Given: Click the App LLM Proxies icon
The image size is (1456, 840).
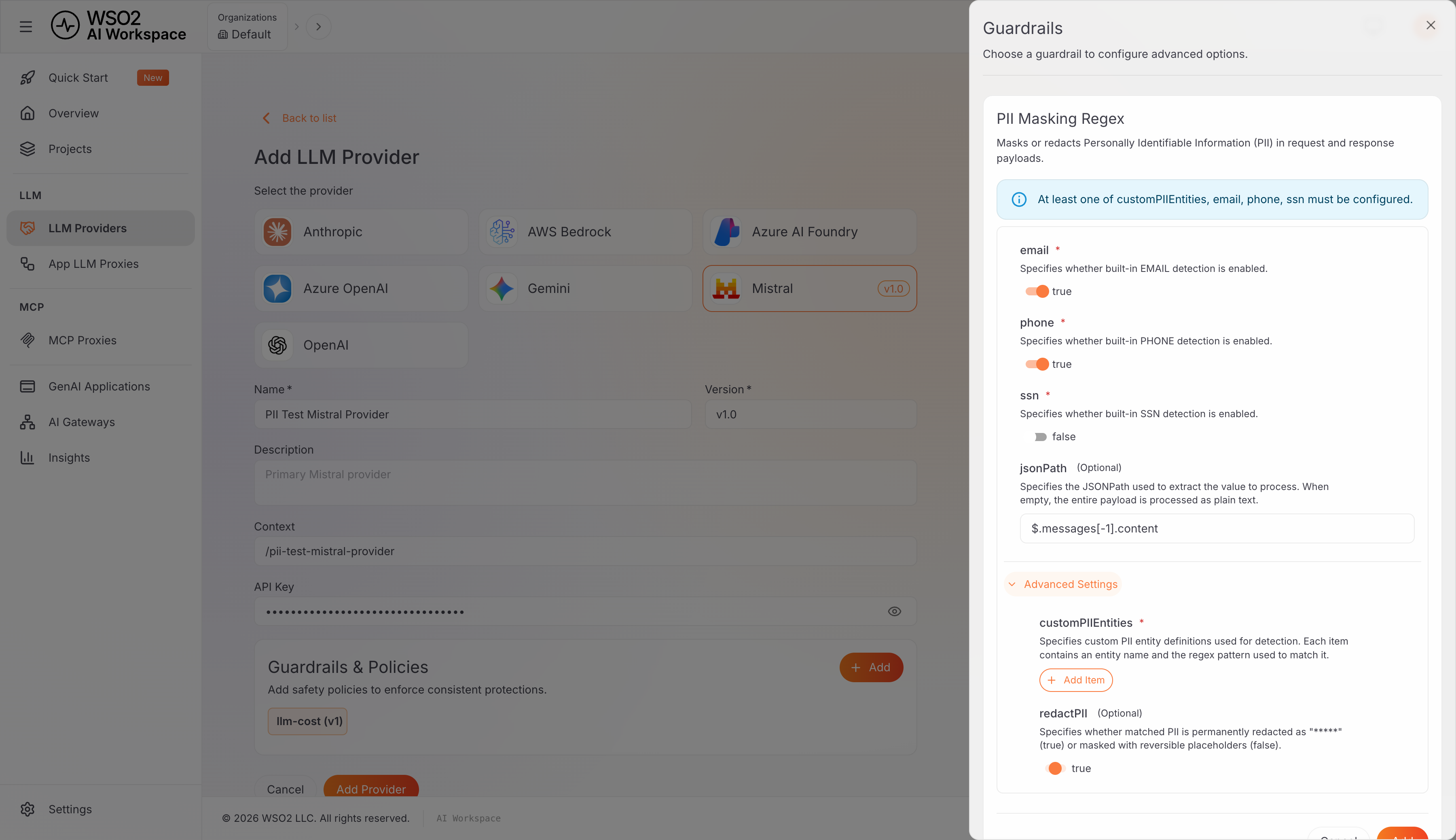Looking at the screenshot, I should (x=27, y=264).
